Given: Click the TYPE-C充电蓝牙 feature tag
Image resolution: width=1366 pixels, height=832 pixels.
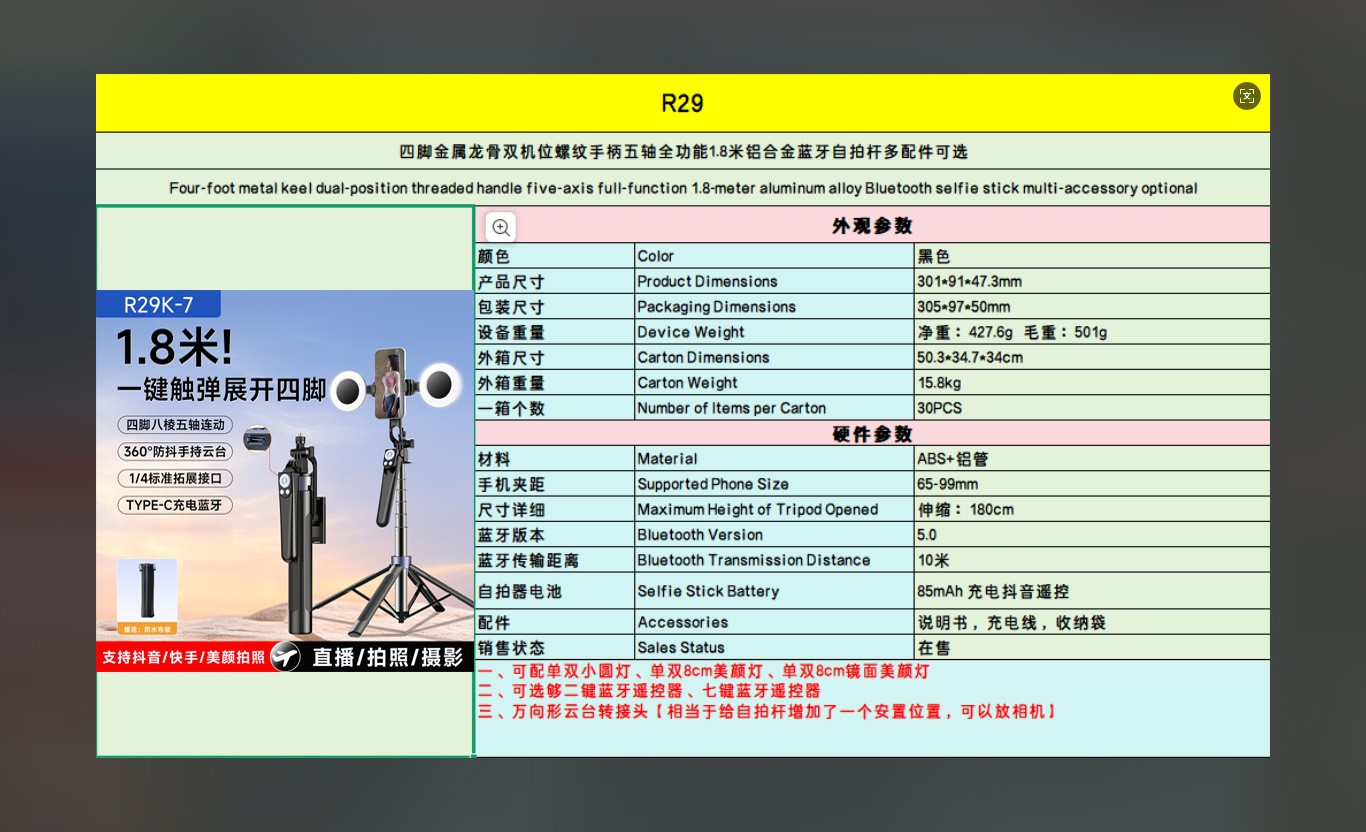Looking at the screenshot, I should coord(175,505).
